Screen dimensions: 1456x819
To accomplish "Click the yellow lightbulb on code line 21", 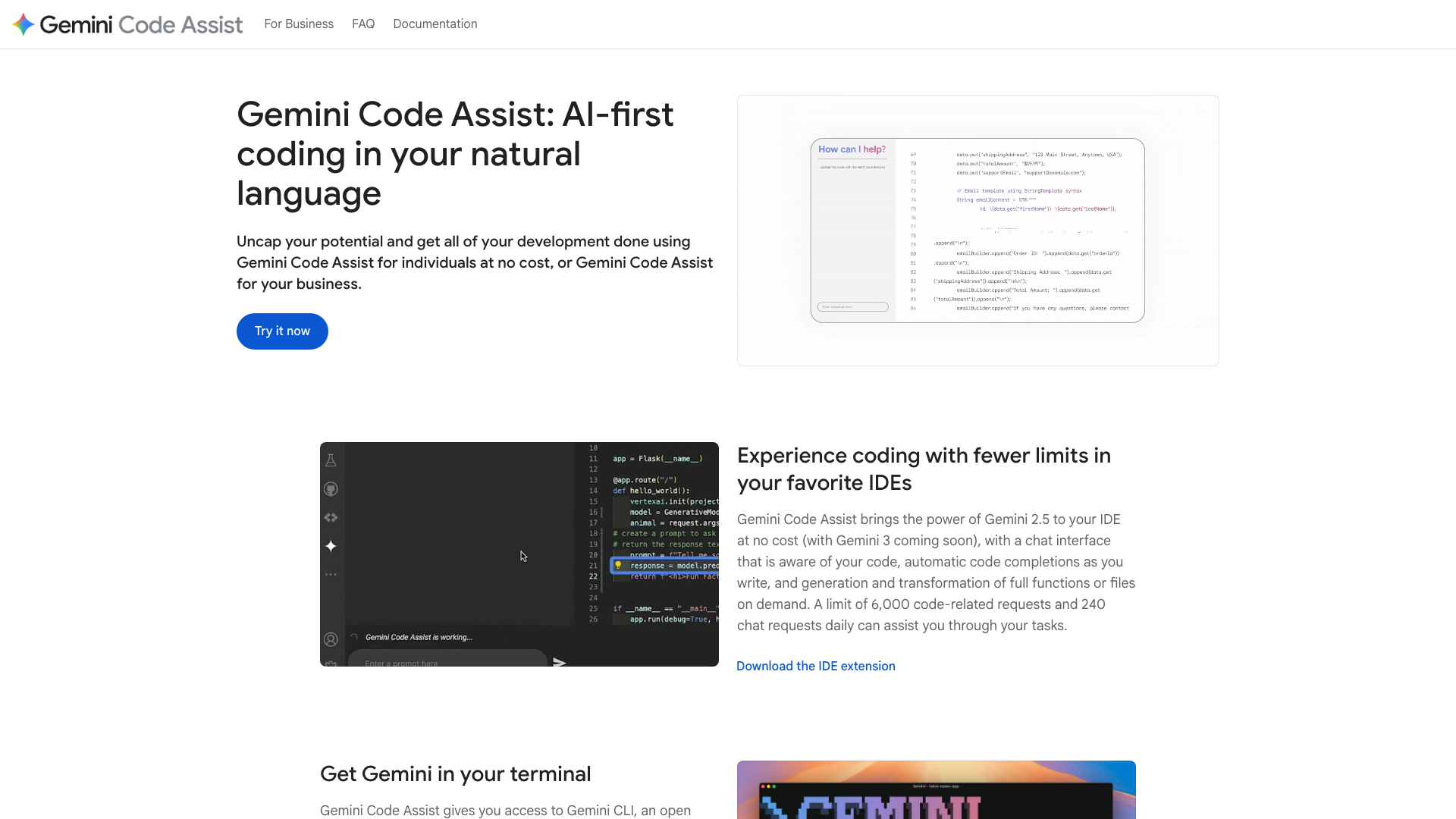I will coord(618,565).
